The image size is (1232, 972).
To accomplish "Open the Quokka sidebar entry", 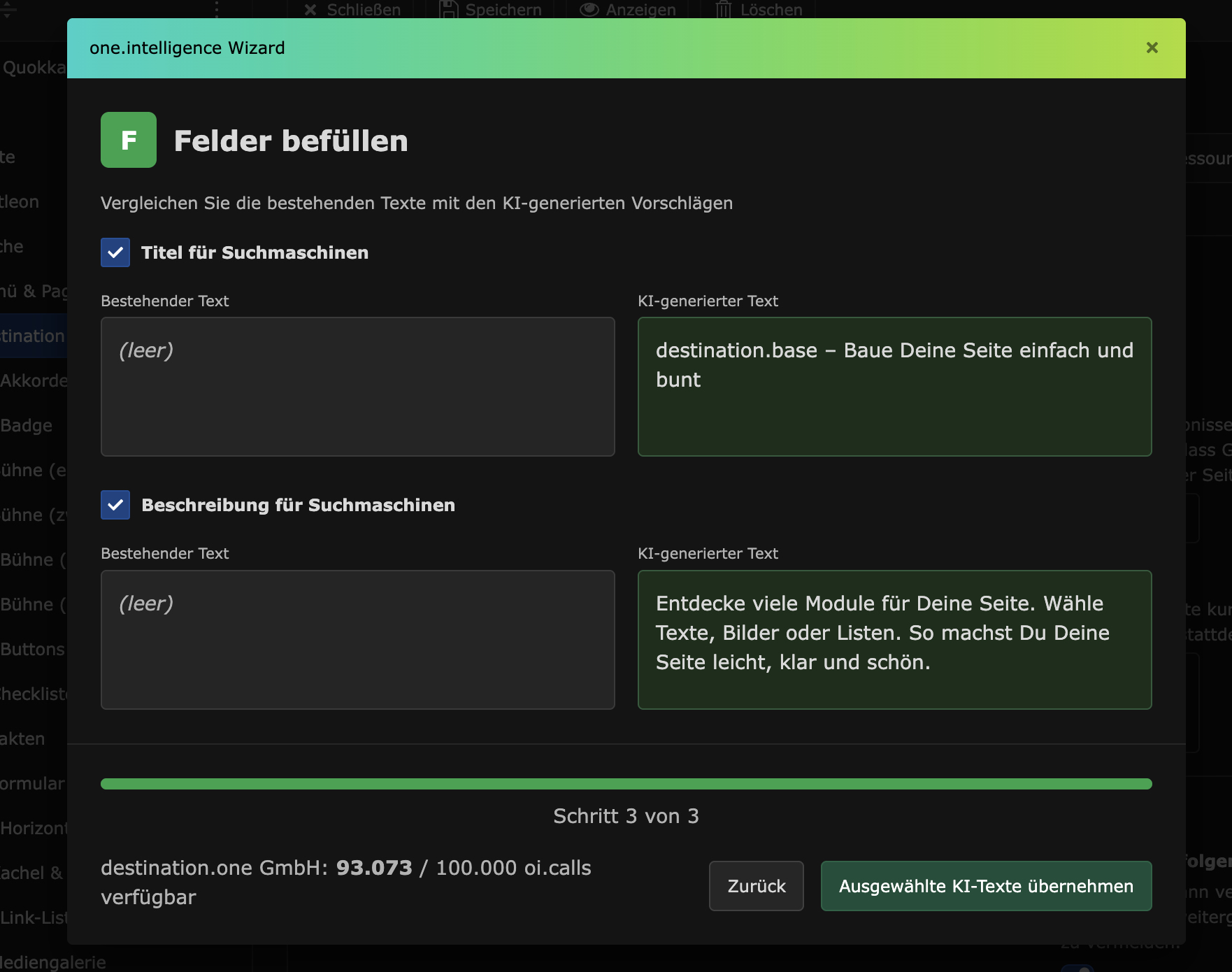I will tap(34, 67).
